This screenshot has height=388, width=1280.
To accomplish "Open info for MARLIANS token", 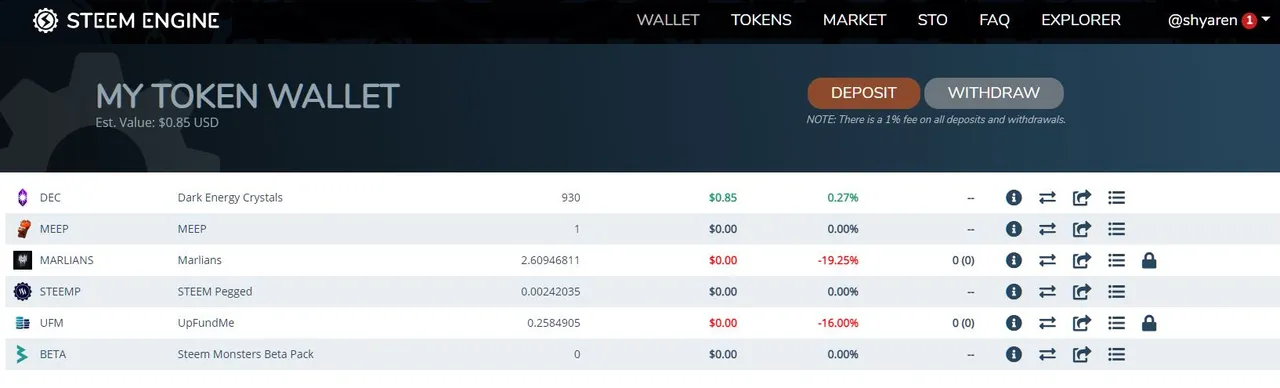I will [x=1013, y=260].
